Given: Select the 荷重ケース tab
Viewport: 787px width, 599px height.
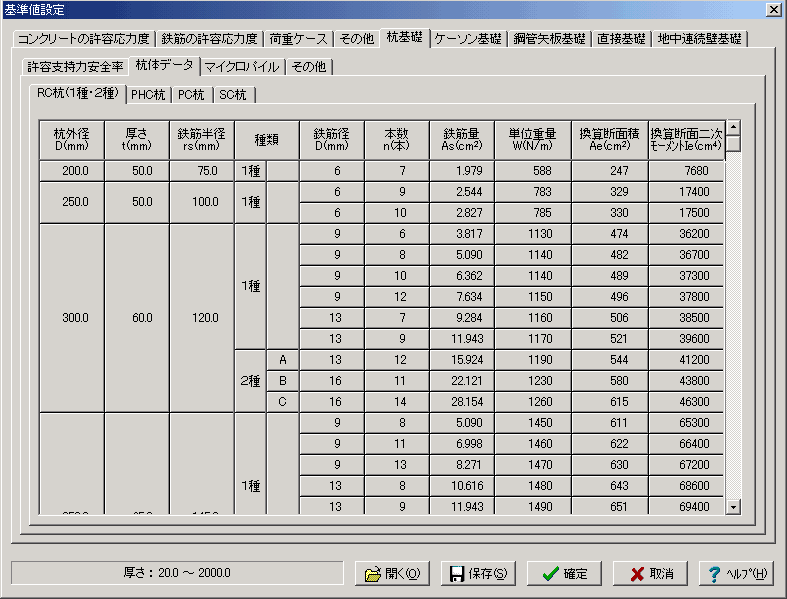Looking at the screenshot, I should 297,39.
